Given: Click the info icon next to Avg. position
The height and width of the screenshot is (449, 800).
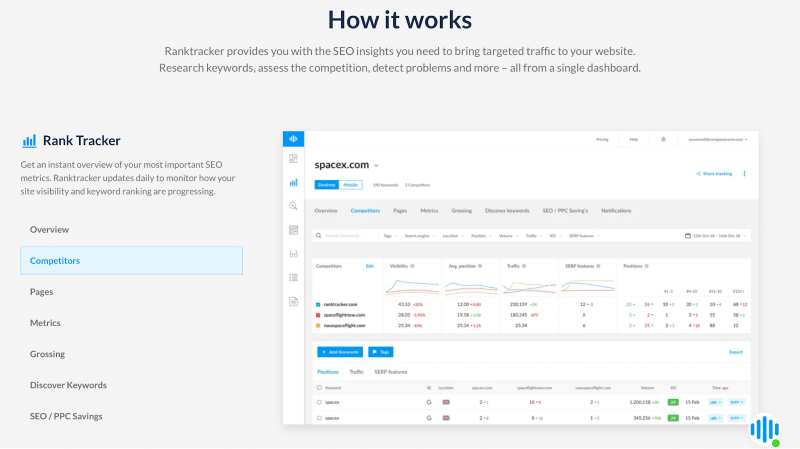Looking at the screenshot, I should coord(480,266).
